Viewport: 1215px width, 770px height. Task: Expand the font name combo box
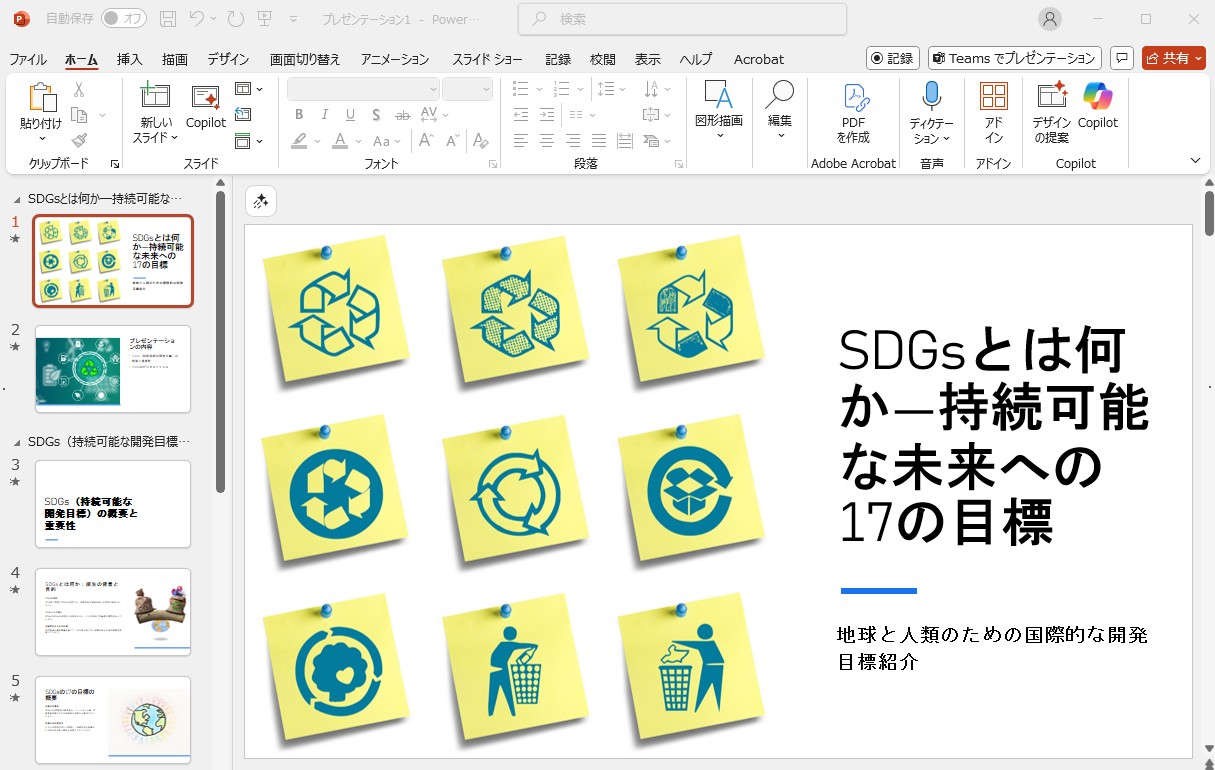(432, 89)
